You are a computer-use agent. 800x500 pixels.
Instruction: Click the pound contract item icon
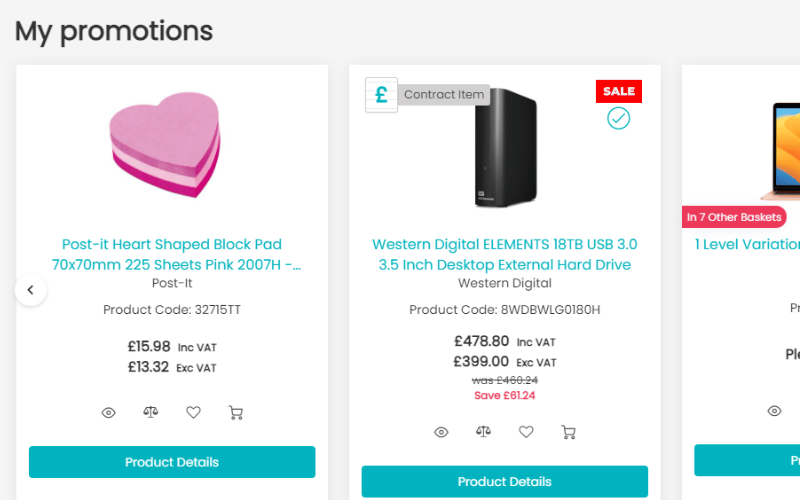tap(382, 95)
